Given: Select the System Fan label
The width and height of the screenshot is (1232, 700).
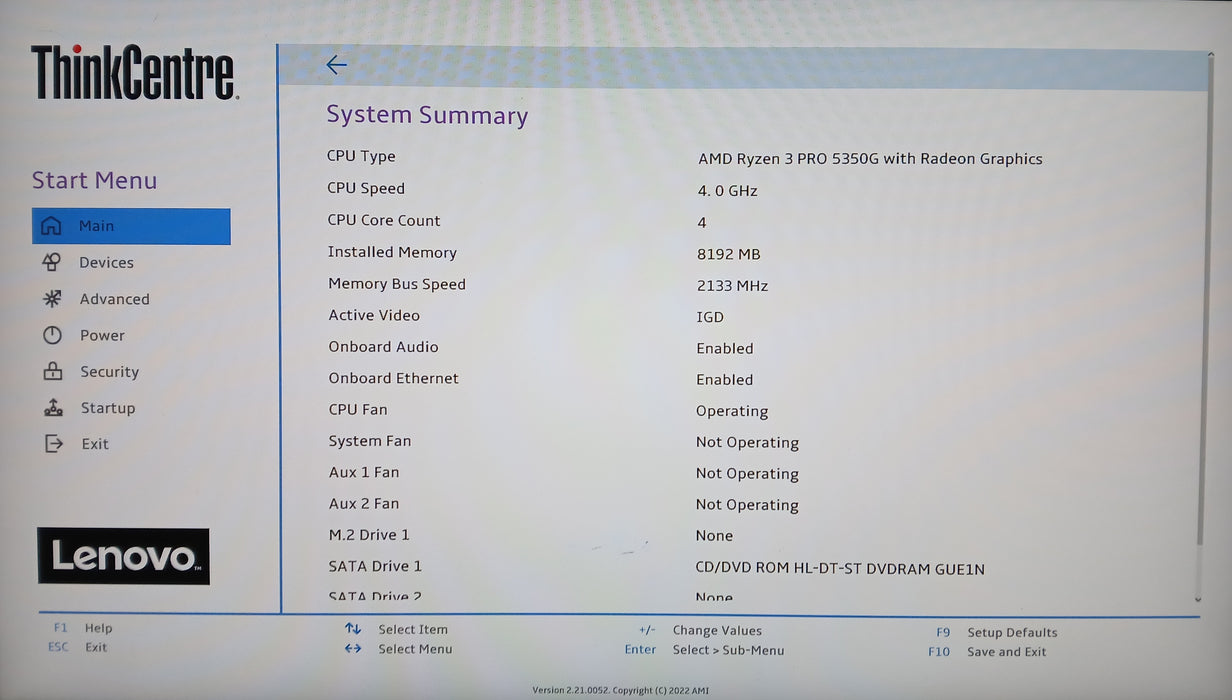Looking at the screenshot, I should [x=370, y=441].
